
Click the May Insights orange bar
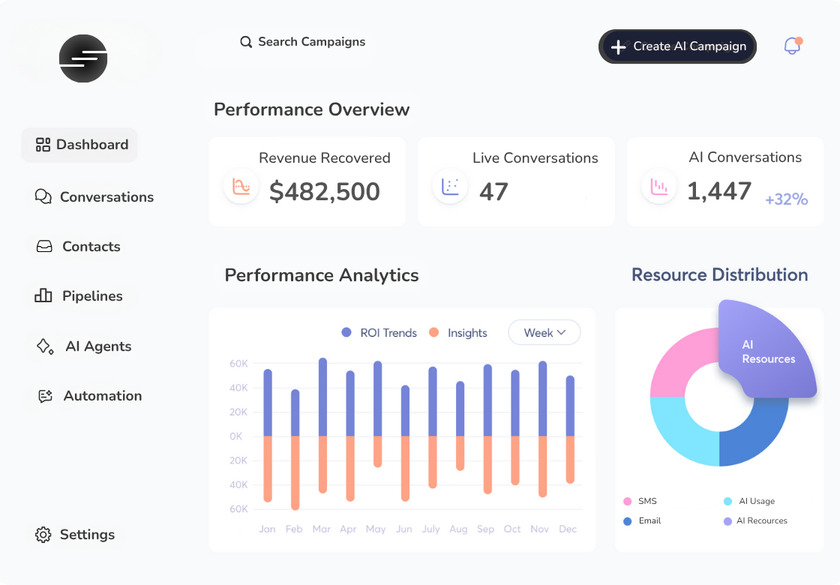(378, 452)
